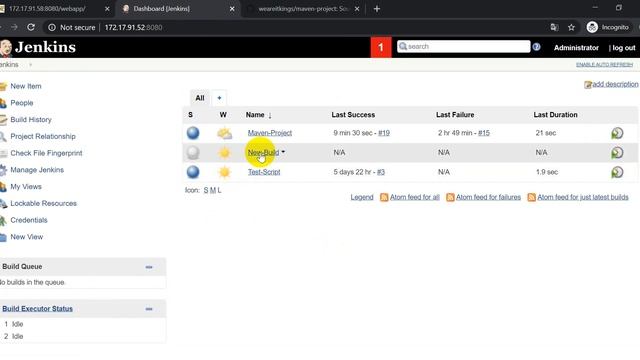The height and width of the screenshot is (360, 640).
Task: Open build #19 of Maven-Project
Action: pyautogui.click(x=384, y=133)
